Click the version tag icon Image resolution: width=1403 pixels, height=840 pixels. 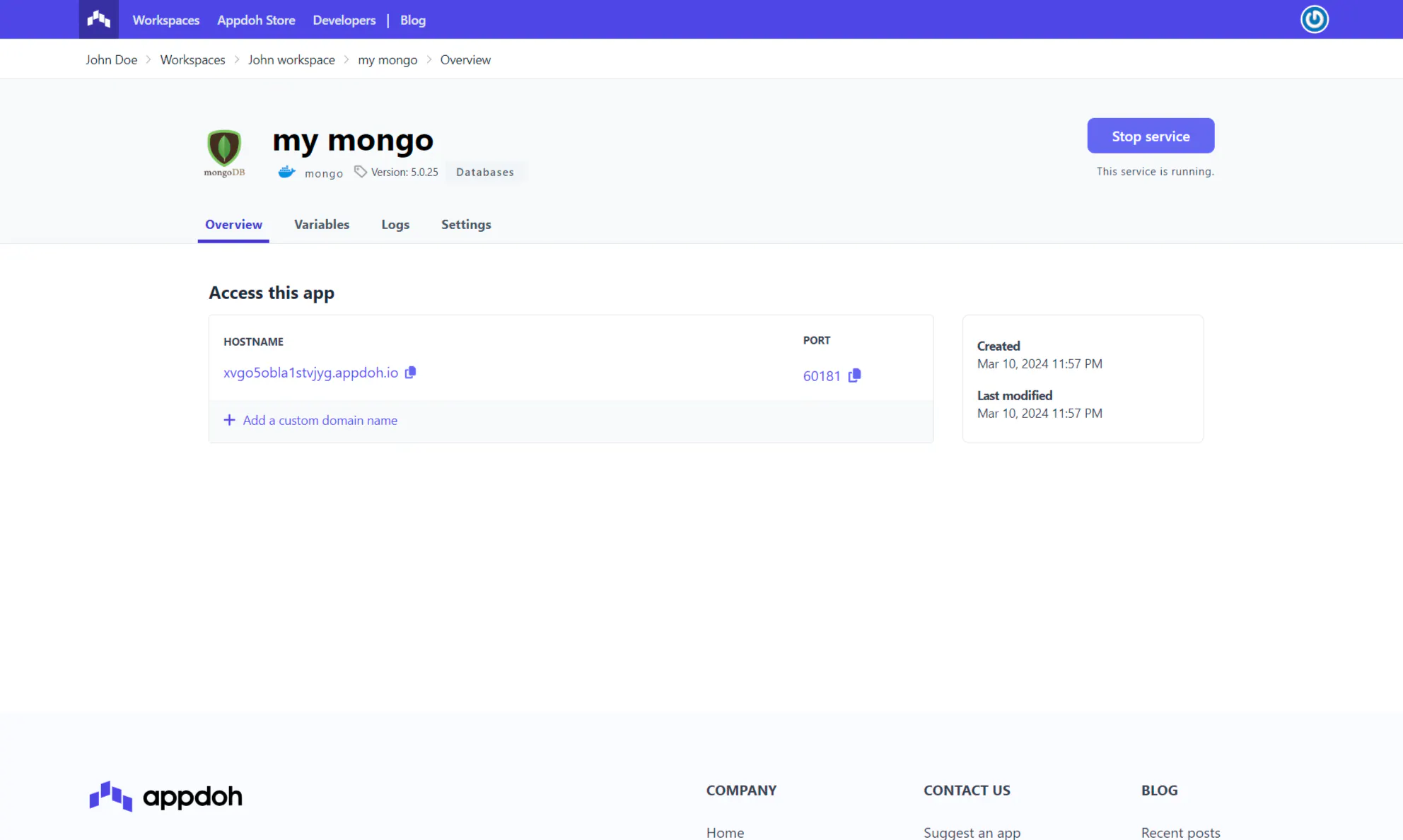361,172
